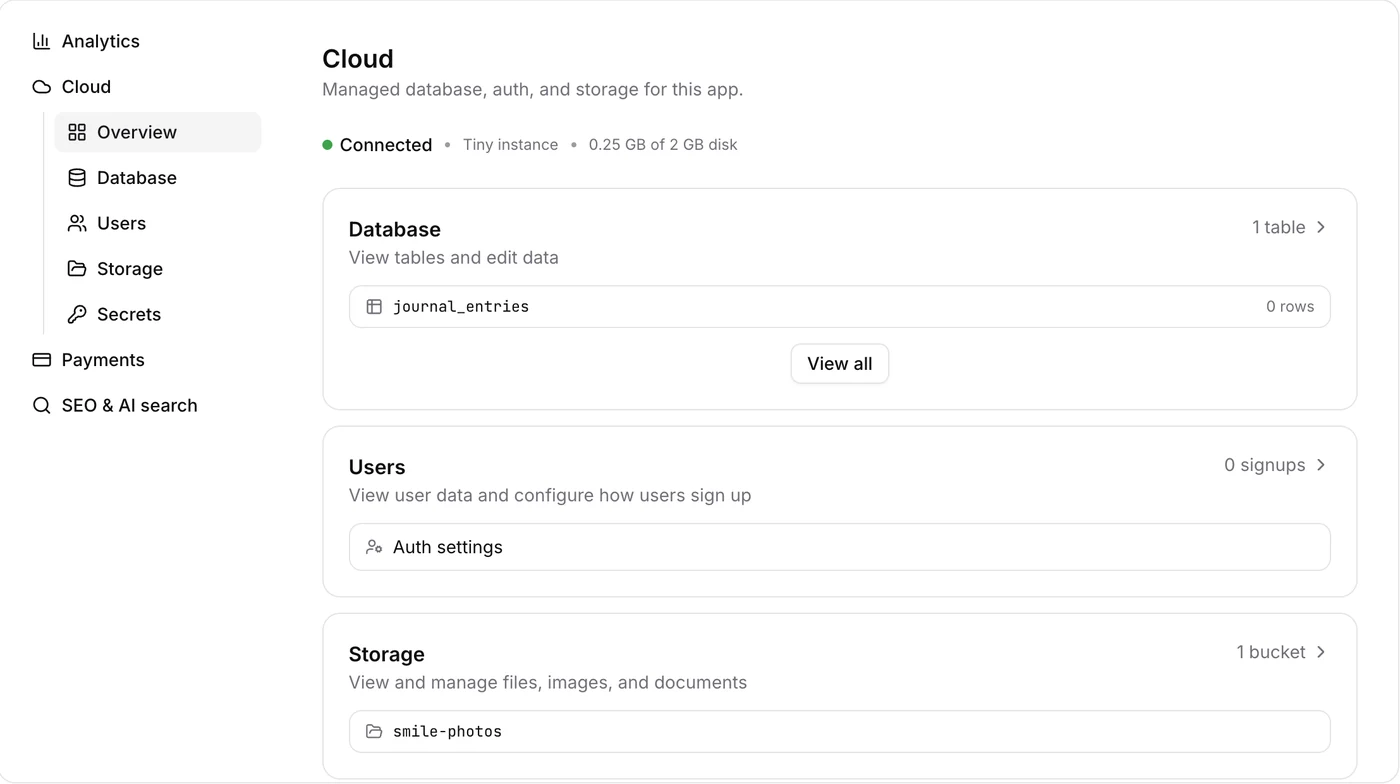The image size is (1400, 784).
Task: Click the SEO & AI search magnifier icon
Action: click(41, 405)
